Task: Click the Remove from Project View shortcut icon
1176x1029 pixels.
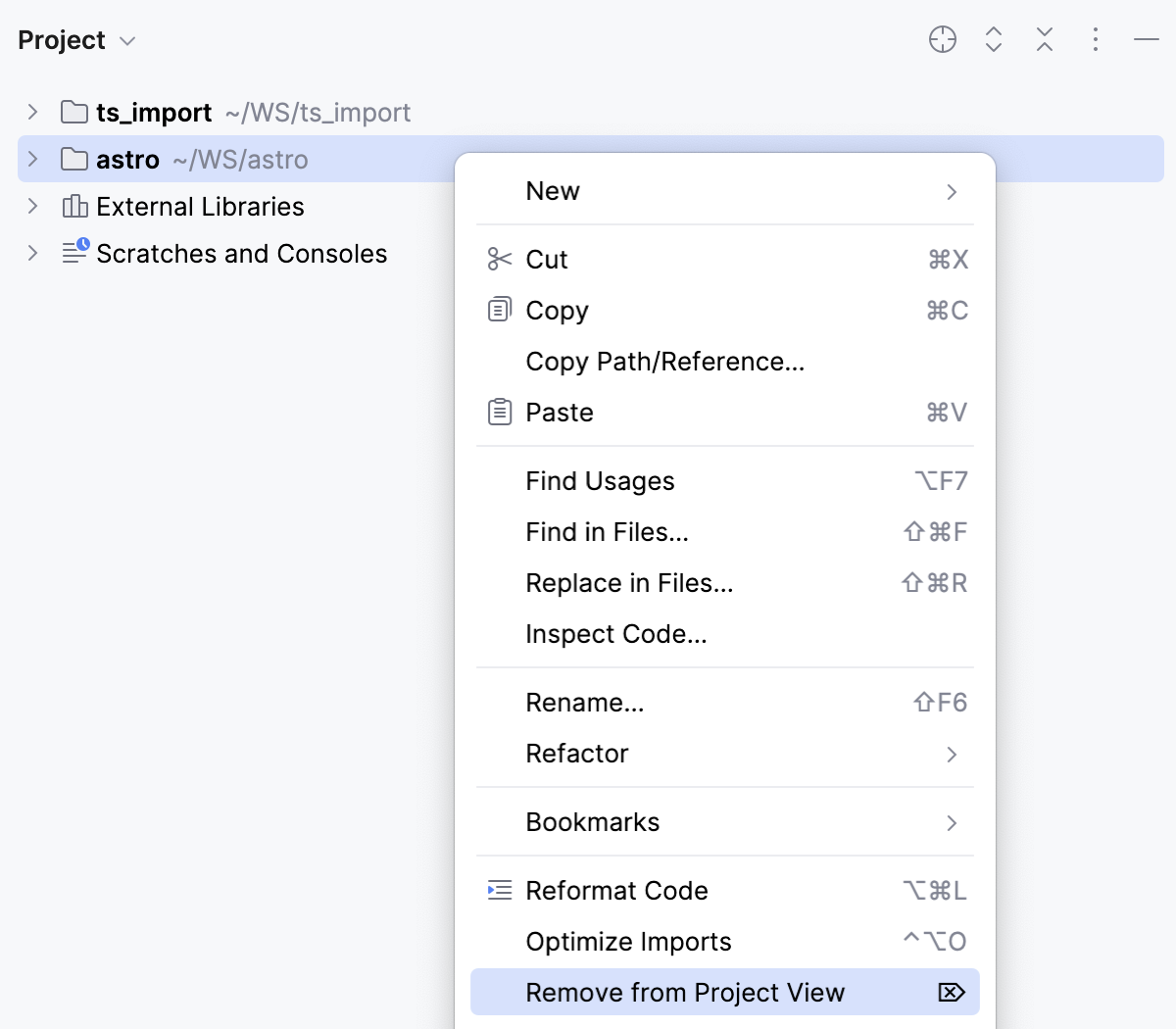Action: [x=950, y=992]
